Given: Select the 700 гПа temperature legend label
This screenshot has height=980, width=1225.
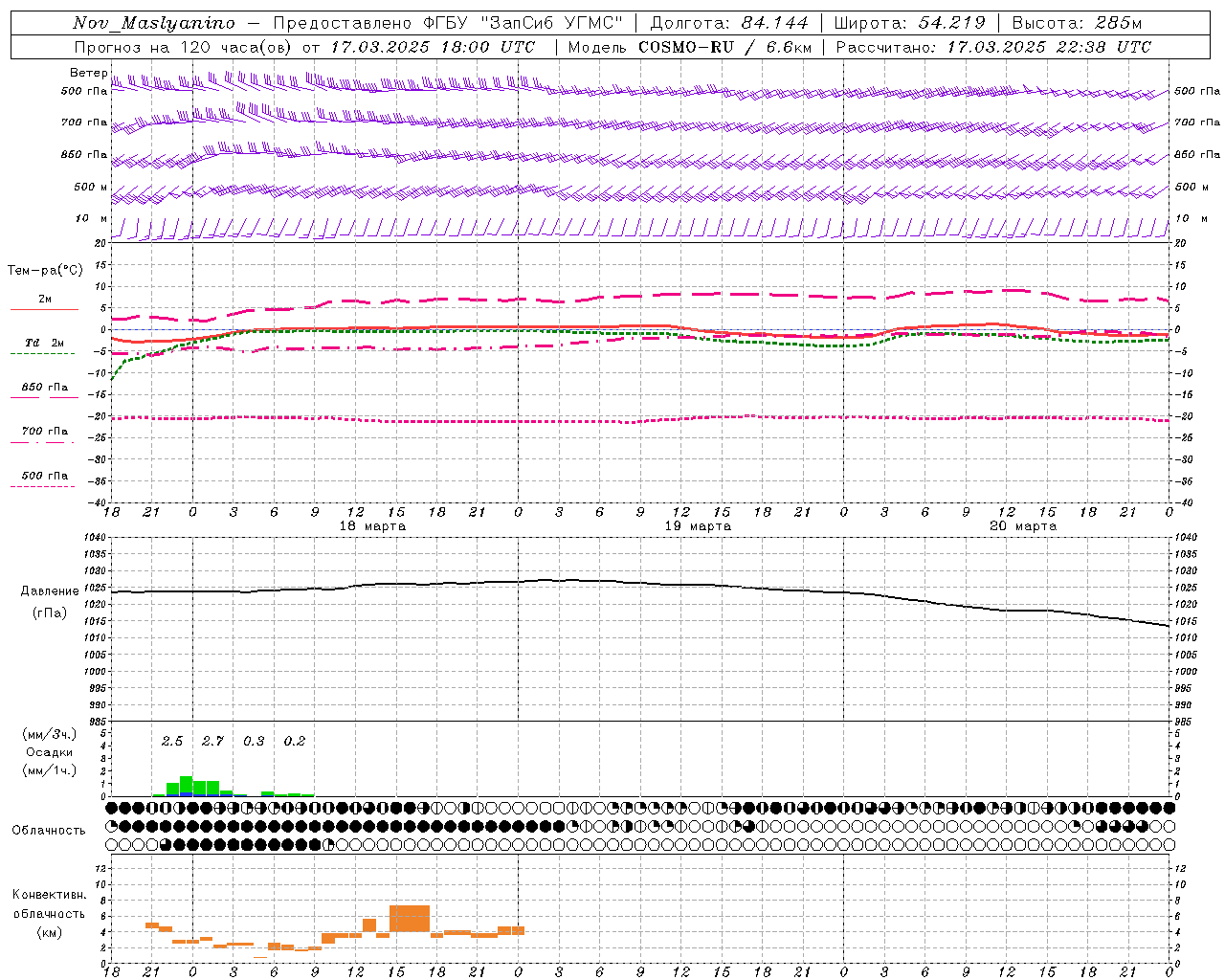Looking at the screenshot, I should pyautogui.click(x=44, y=432).
